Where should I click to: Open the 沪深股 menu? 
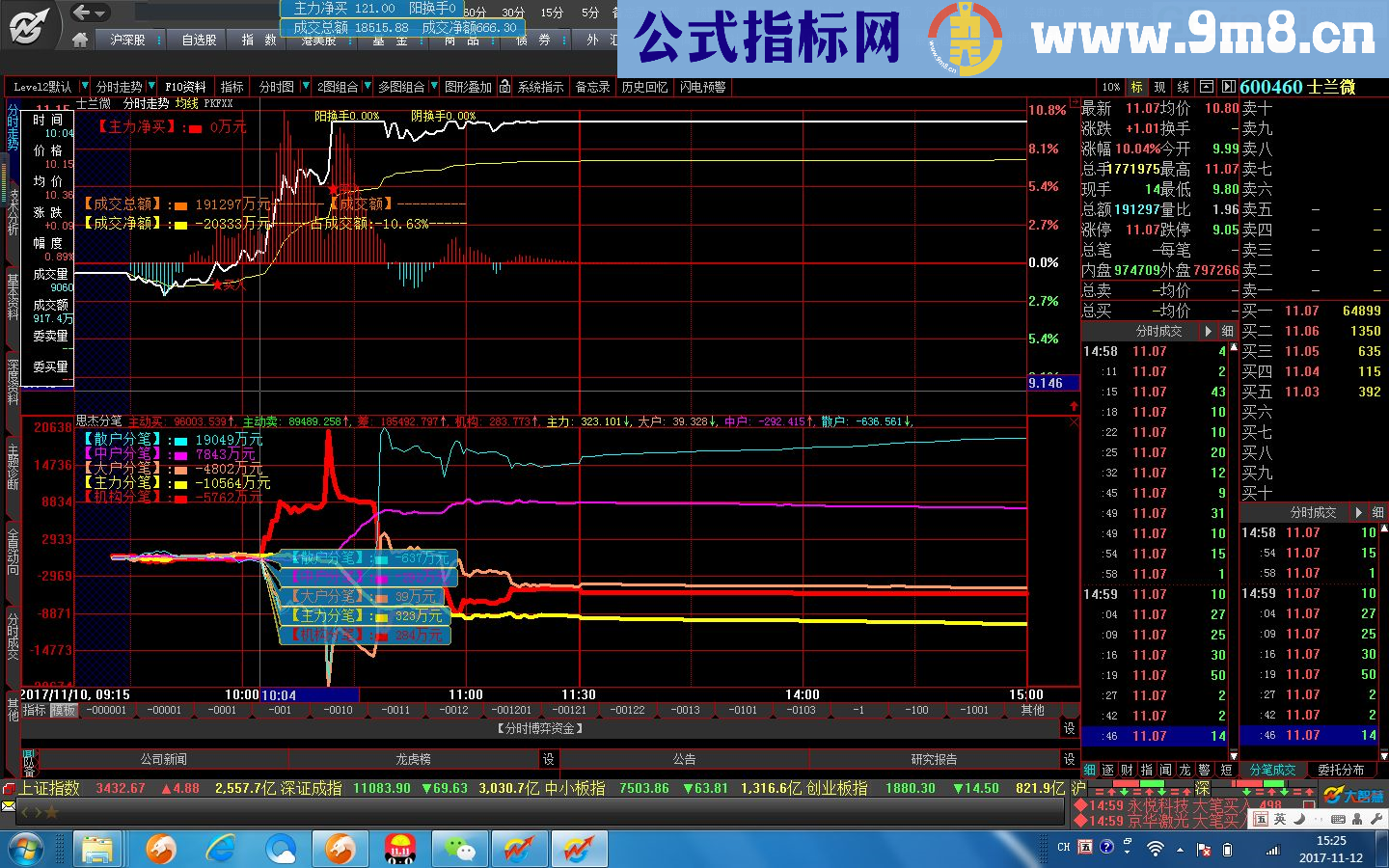click(127, 40)
